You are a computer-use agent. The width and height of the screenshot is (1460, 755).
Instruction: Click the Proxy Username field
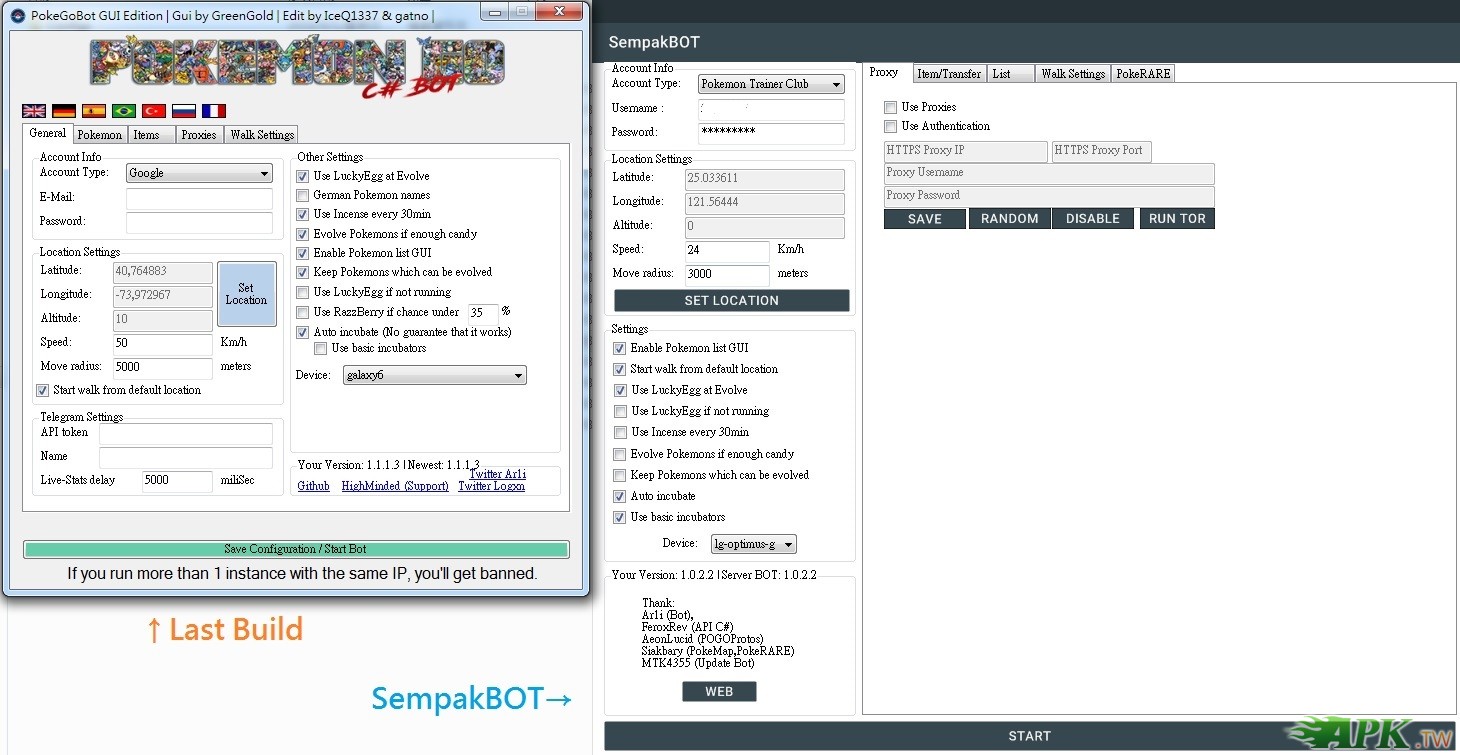1049,173
